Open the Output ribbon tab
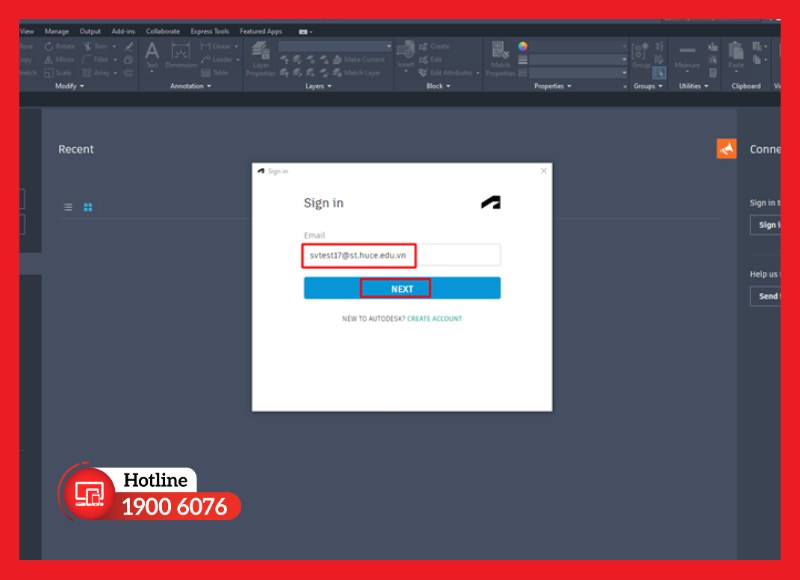Viewport: 800px width, 580px height. (x=90, y=32)
